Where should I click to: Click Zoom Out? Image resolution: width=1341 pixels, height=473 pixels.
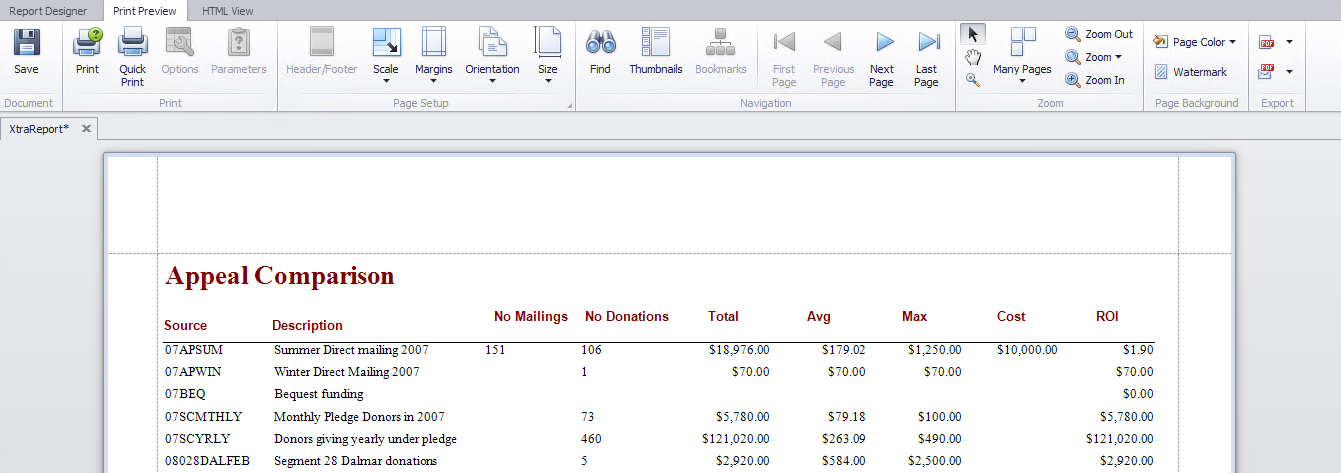1099,34
